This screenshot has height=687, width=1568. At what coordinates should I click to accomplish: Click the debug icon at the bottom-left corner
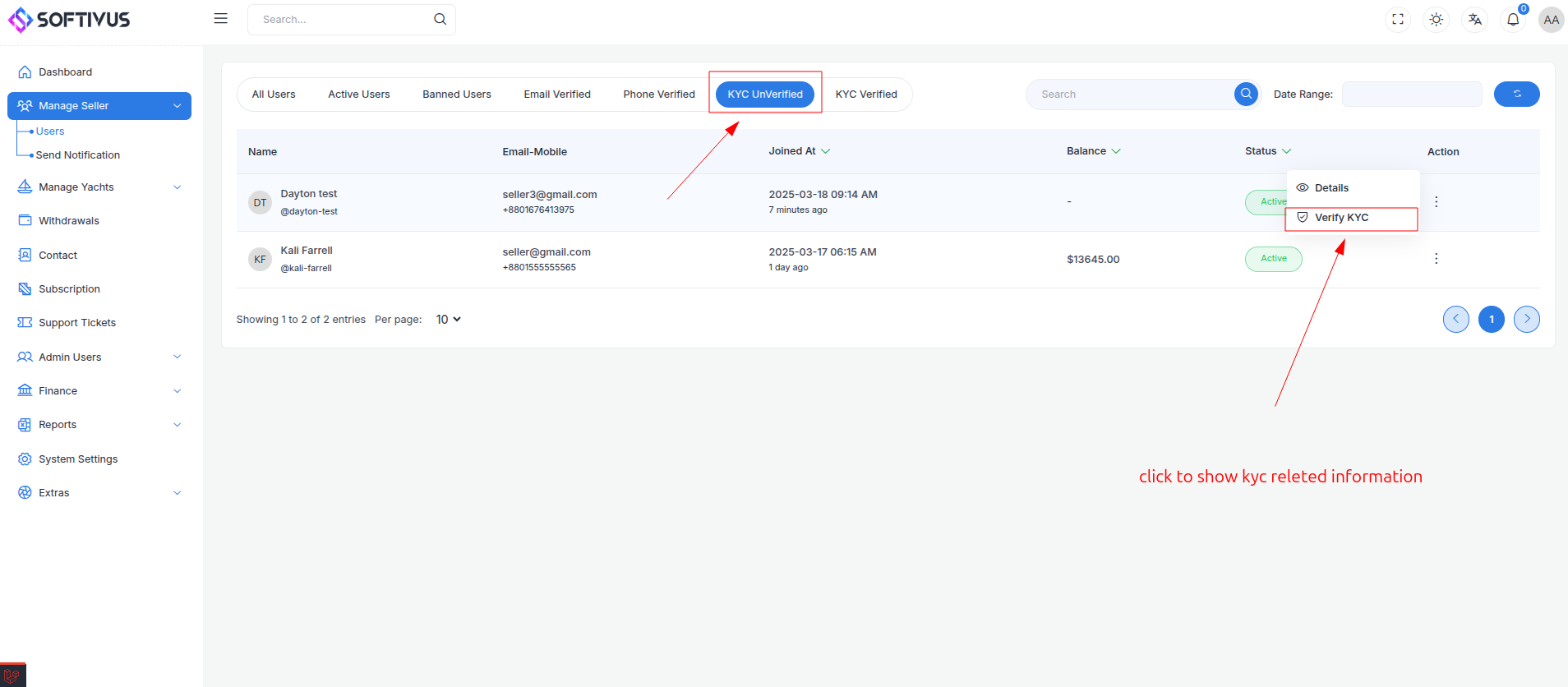12,675
